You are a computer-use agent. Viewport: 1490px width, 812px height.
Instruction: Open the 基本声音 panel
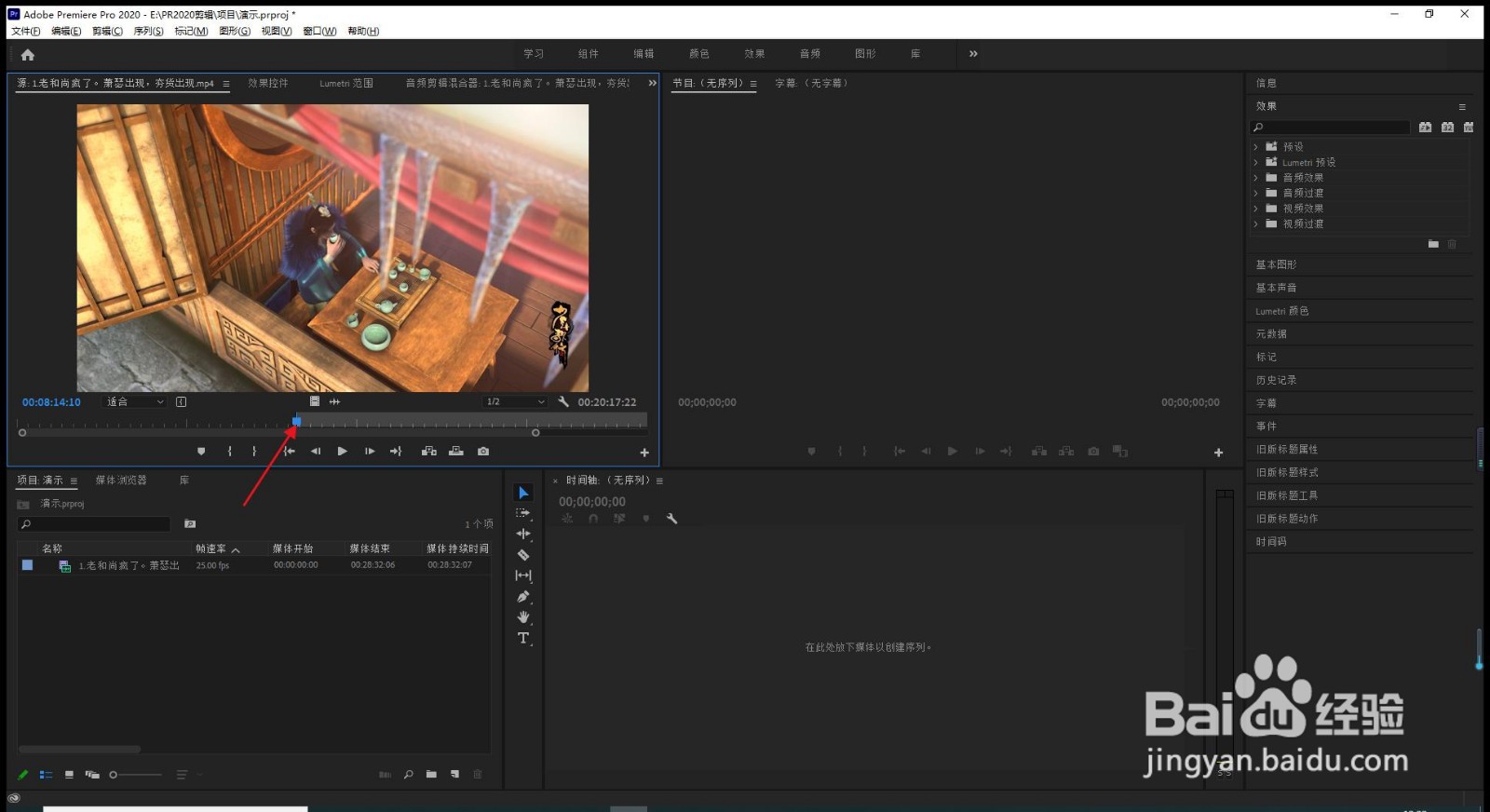1276,288
